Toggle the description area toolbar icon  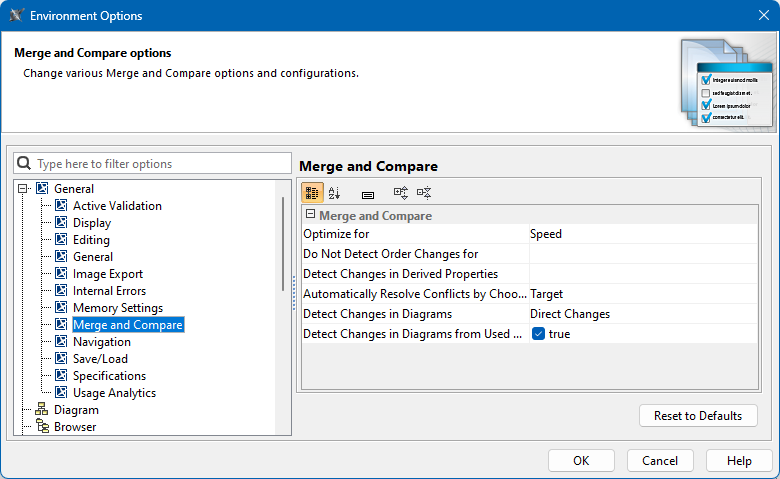[368, 193]
